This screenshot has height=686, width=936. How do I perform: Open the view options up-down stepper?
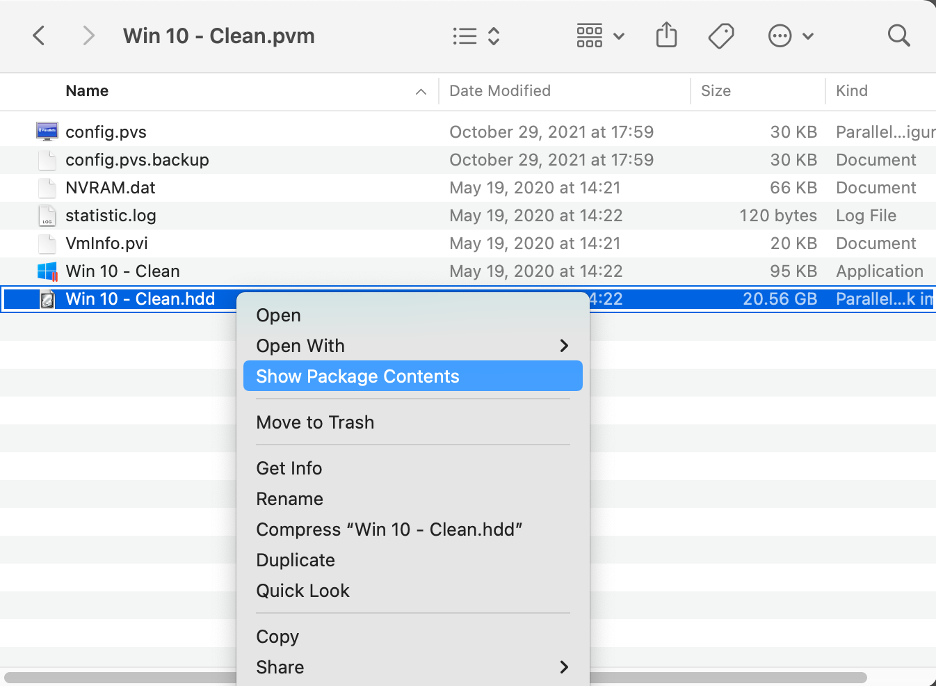tap(494, 36)
